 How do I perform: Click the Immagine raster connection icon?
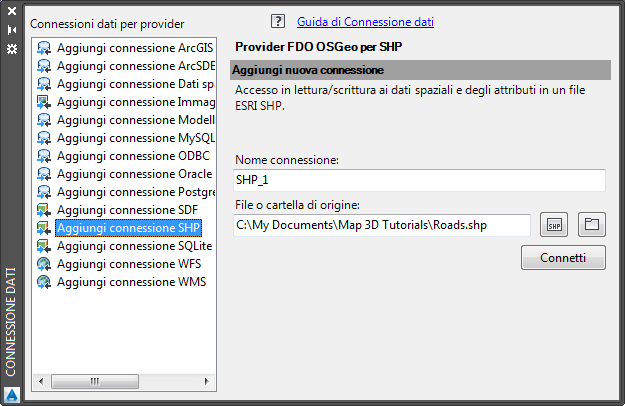click(x=44, y=102)
